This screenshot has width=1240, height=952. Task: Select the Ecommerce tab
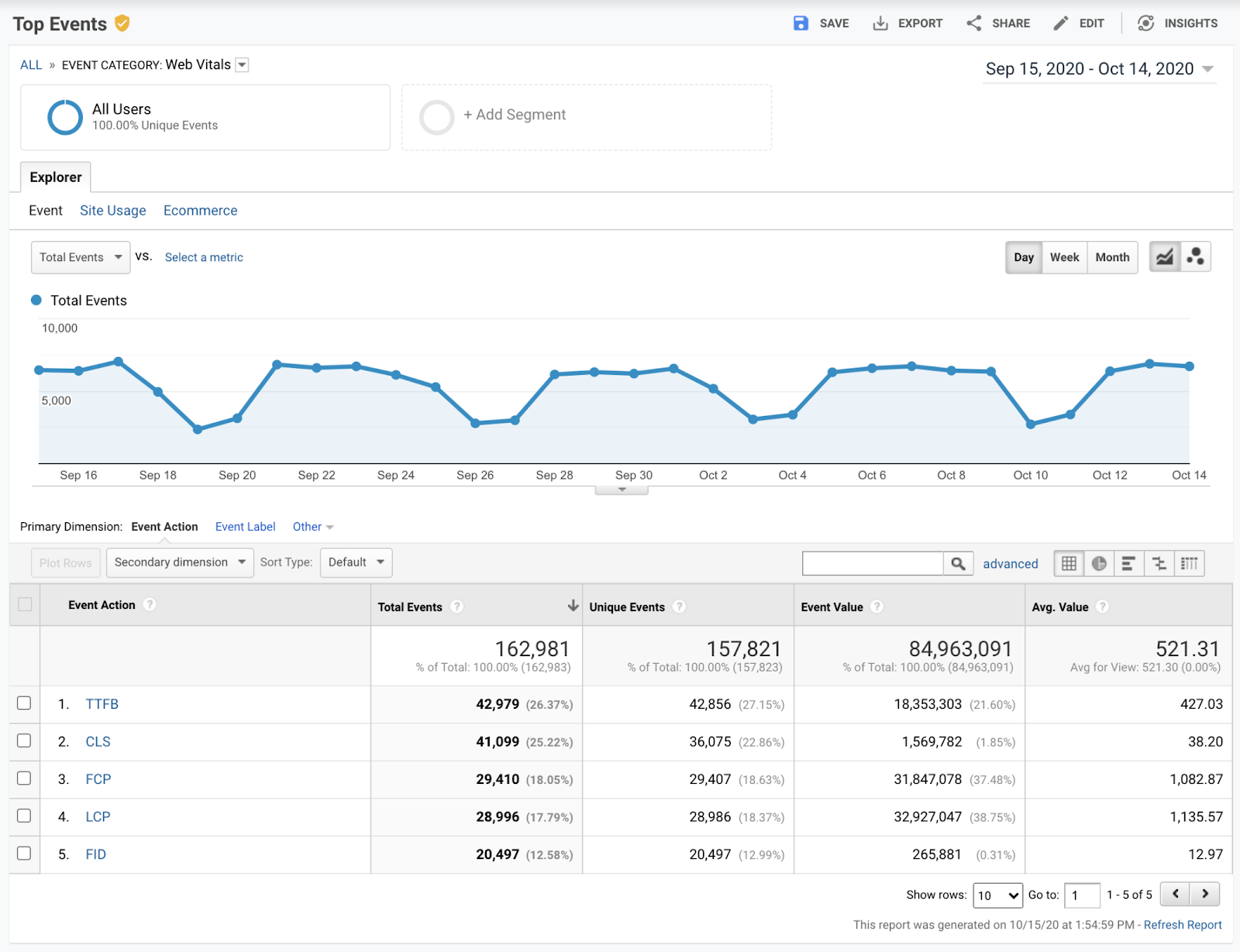click(200, 210)
